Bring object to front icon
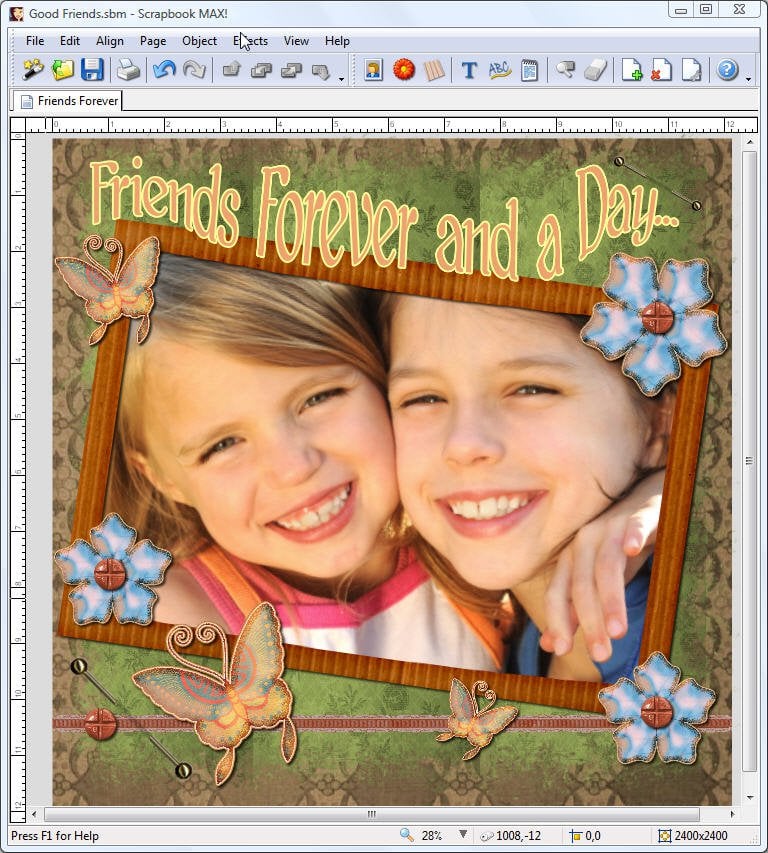The height and width of the screenshot is (853, 768). [232, 70]
